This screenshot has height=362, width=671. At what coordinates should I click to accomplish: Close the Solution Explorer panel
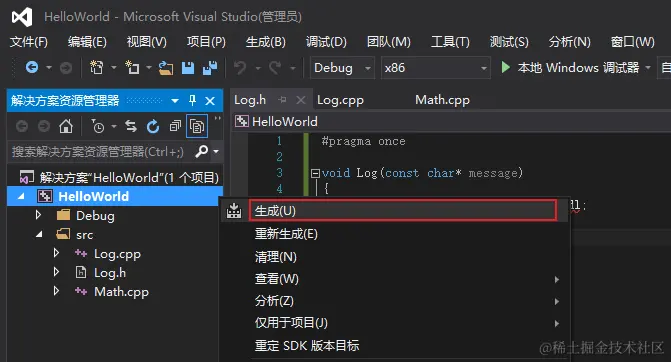210,101
